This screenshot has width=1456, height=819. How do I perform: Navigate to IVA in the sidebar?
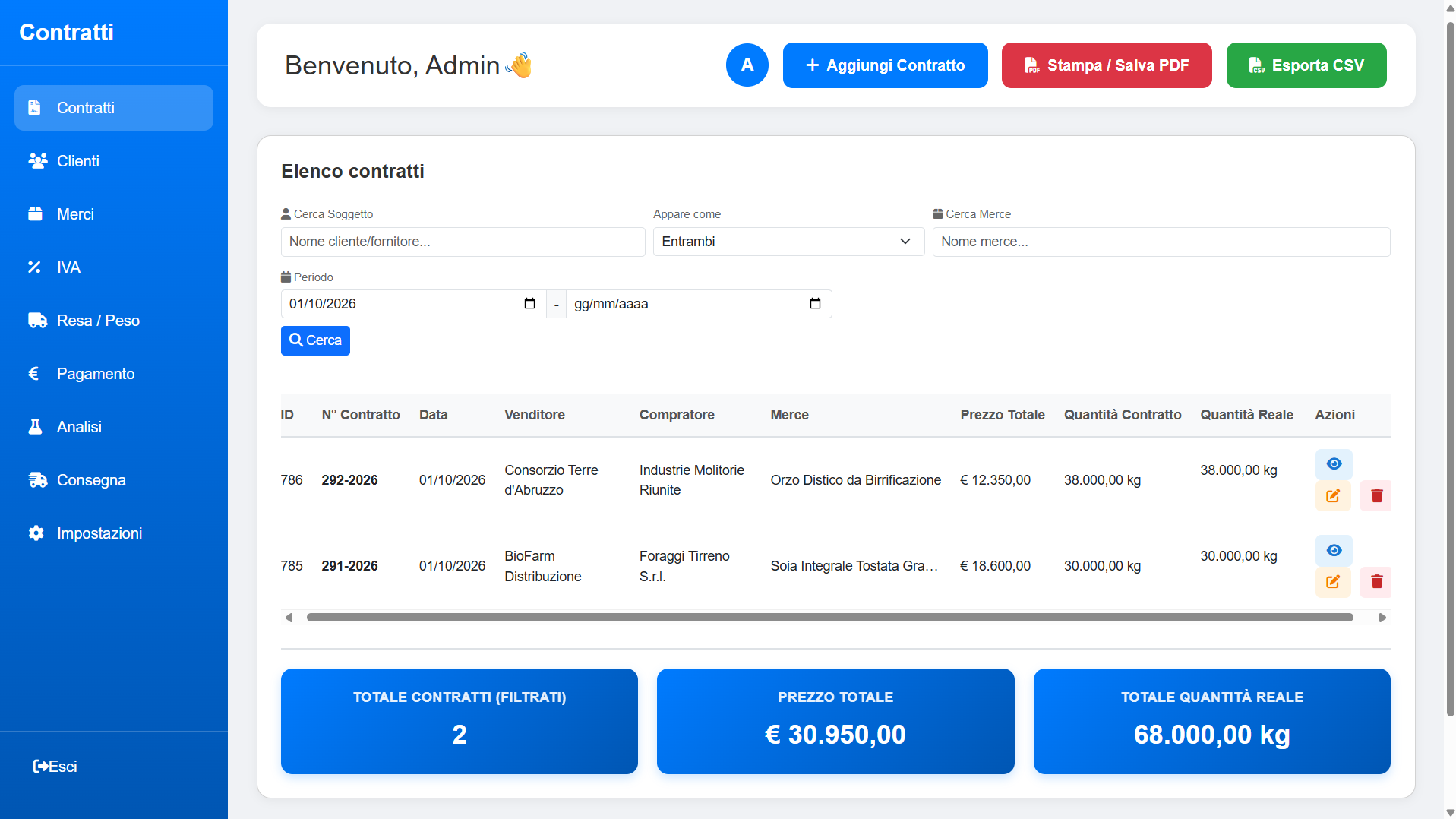[x=114, y=267]
